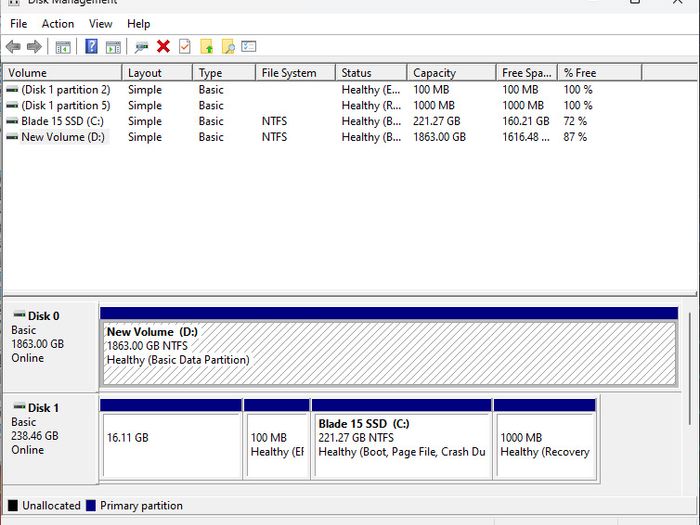Open the Action menu
Screen dimensions: 700x525
pyautogui.click(x=58, y=24)
